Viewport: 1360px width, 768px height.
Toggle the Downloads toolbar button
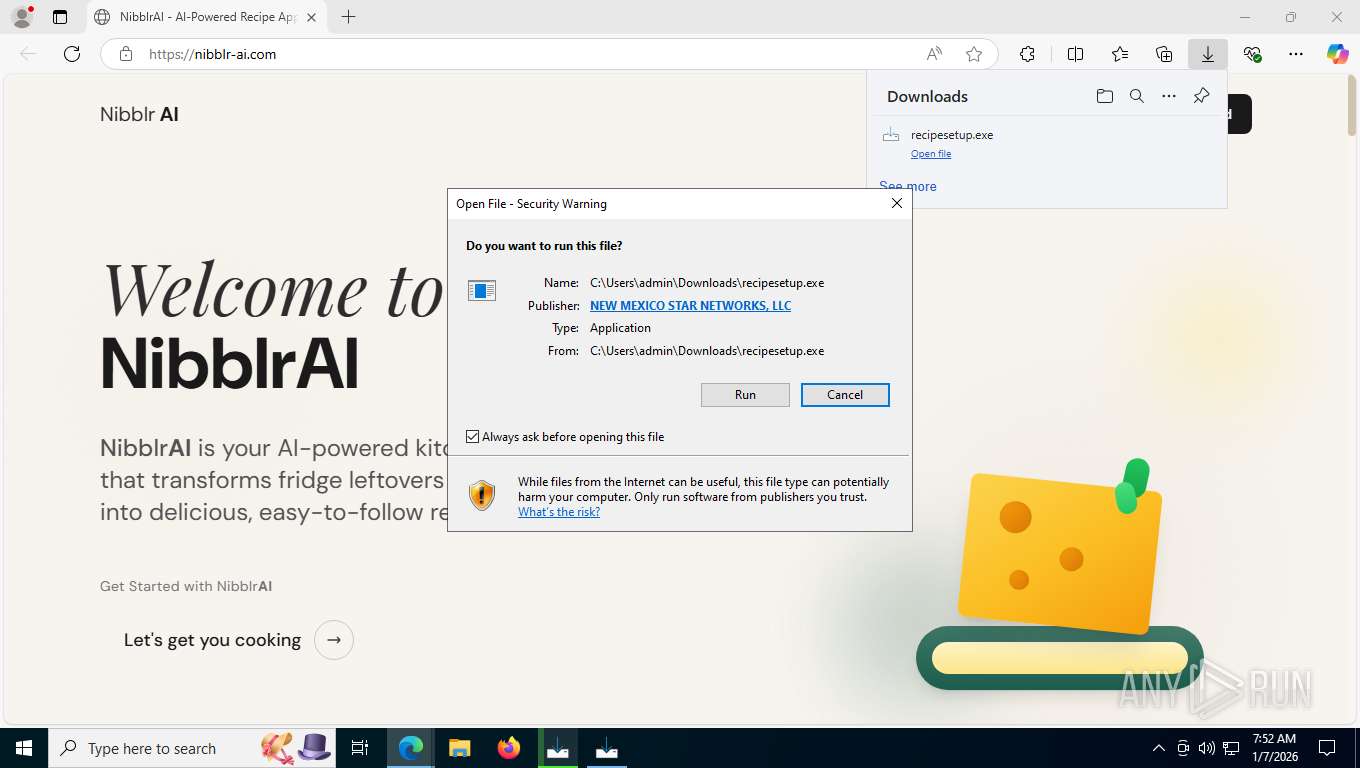[1208, 54]
